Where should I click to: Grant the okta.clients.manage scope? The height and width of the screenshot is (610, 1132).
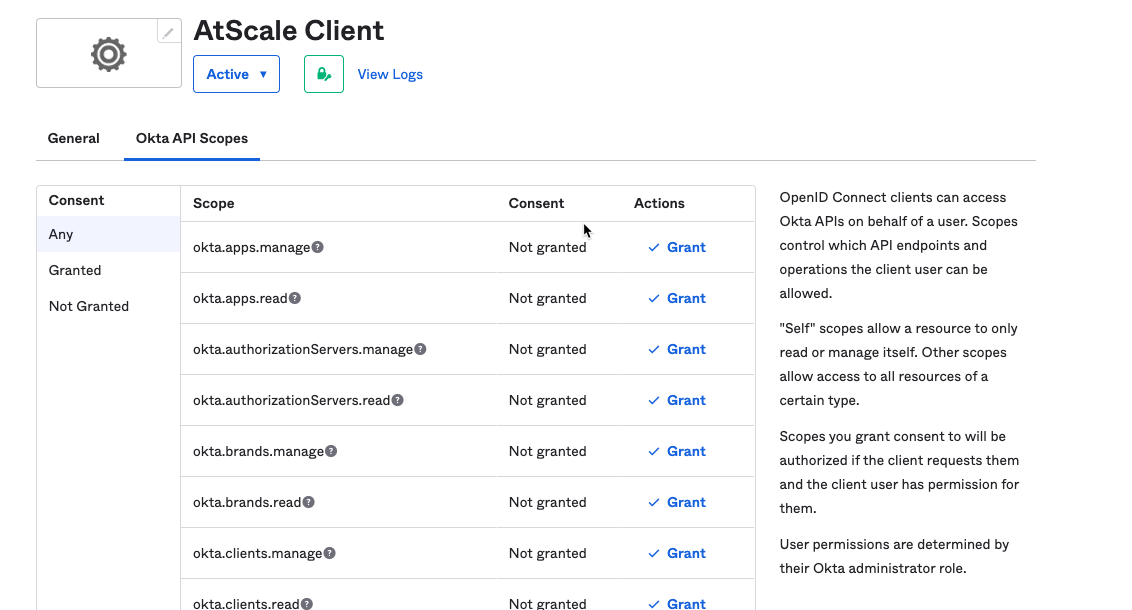[x=676, y=553]
